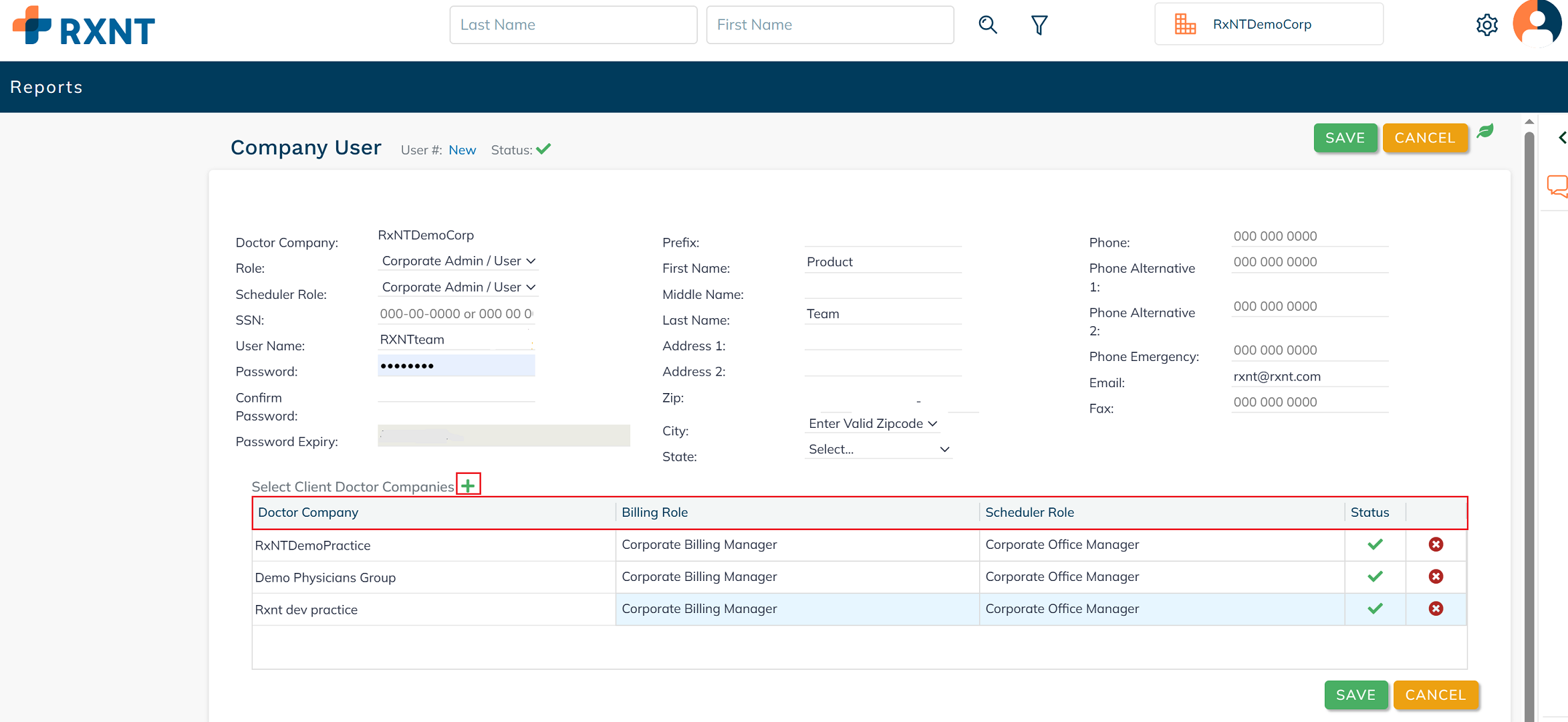Screen dimensions: 1568x722
Task: Open the RxNTDemoCorp company selector
Action: (1269, 24)
